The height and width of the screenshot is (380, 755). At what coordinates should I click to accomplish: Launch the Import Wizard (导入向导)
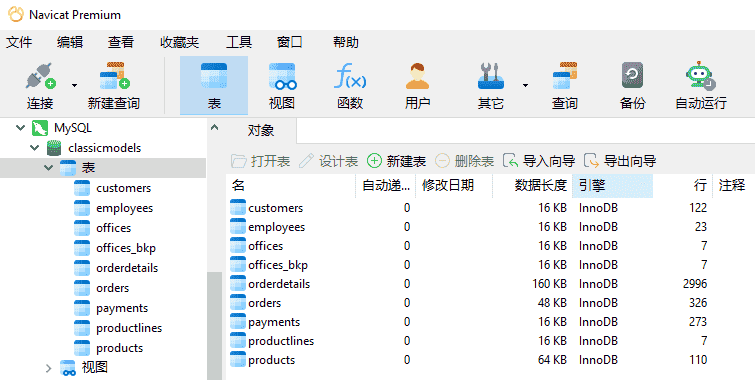[x=539, y=161]
